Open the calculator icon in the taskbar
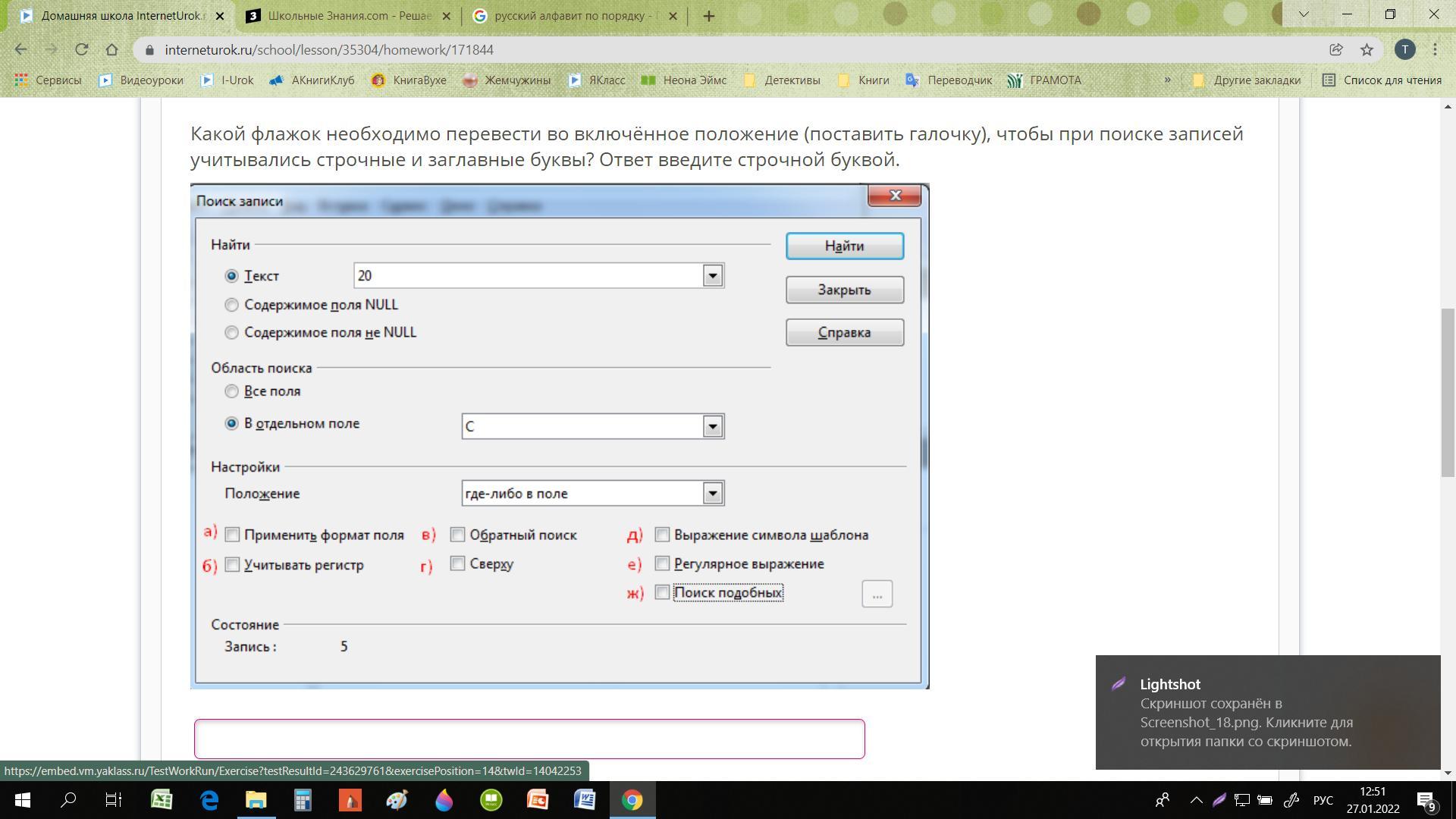The height and width of the screenshot is (819, 1456). (x=303, y=800)
